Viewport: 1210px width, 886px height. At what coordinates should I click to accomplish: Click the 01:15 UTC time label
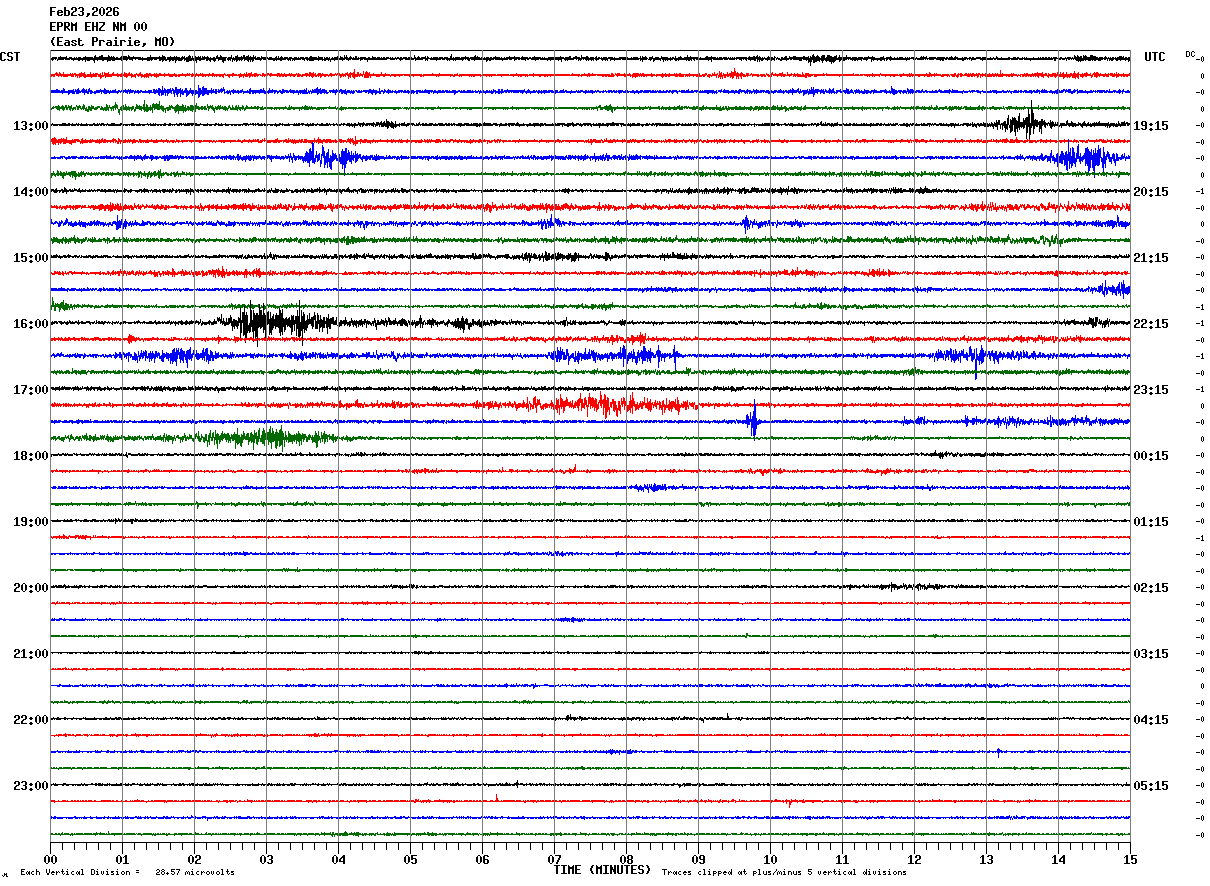[x=1151, y=522]
